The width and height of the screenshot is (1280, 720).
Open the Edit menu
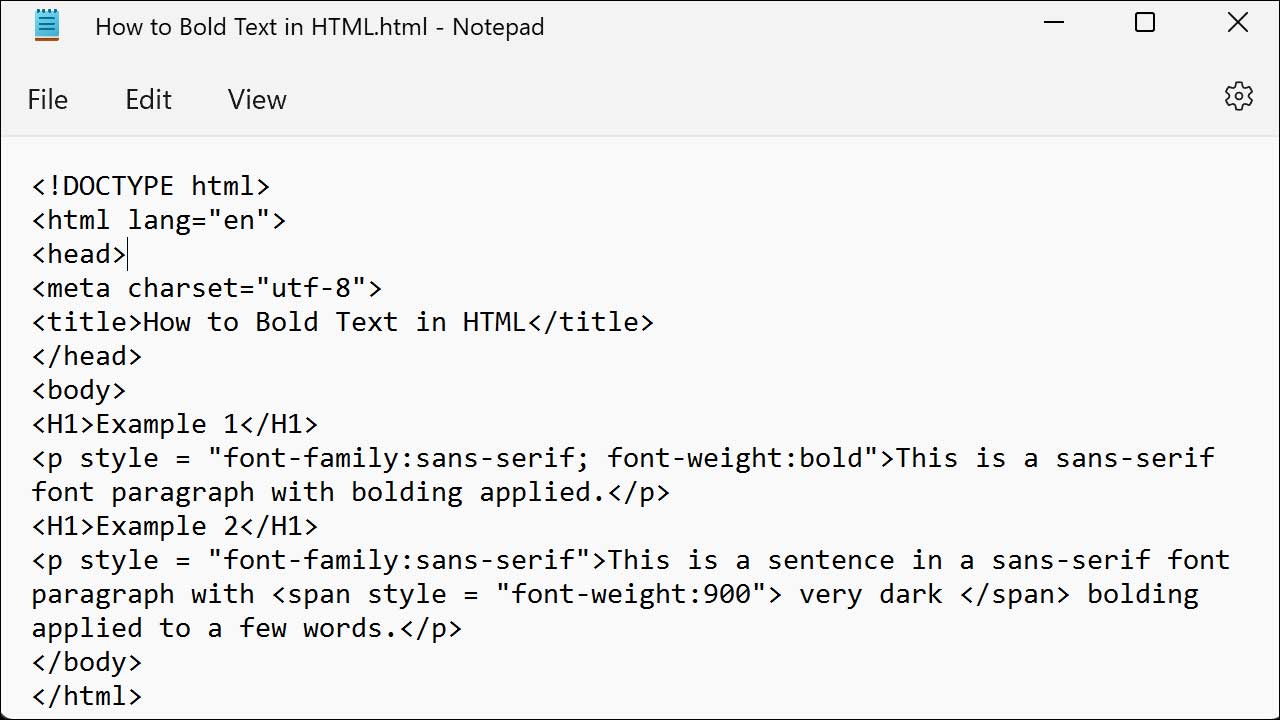point(148,100)
